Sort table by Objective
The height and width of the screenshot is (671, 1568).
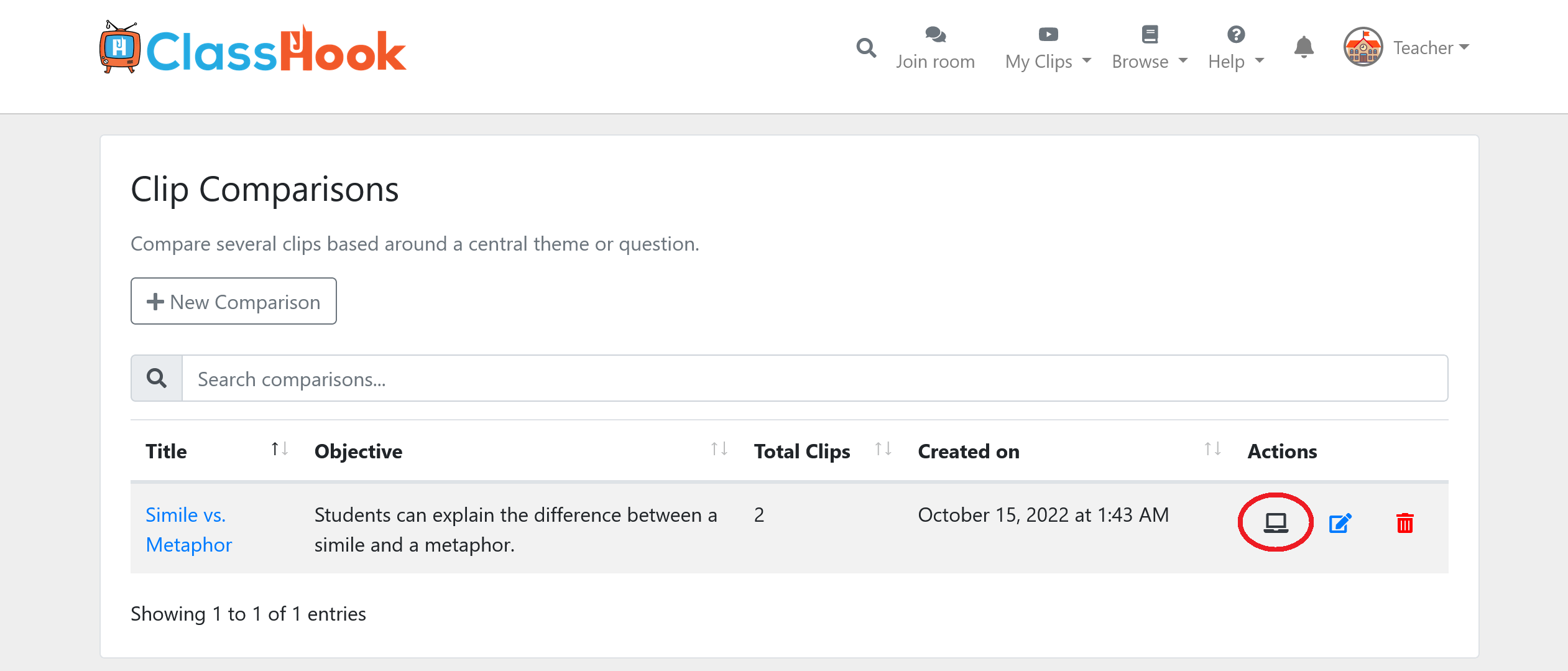[x=719, y=448]
